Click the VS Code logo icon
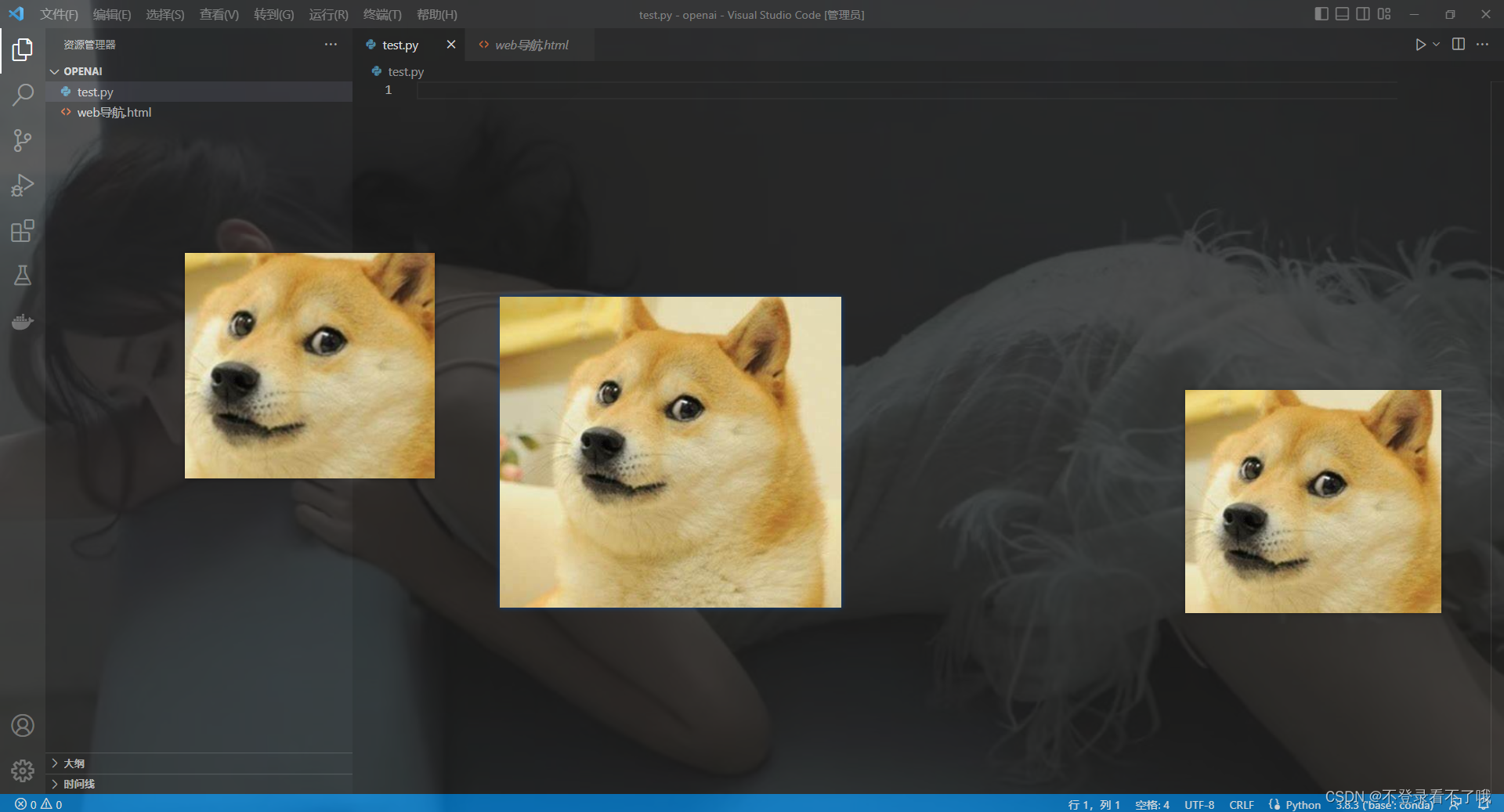Viewport: 1504px width, 812px height. coord(16,14)
